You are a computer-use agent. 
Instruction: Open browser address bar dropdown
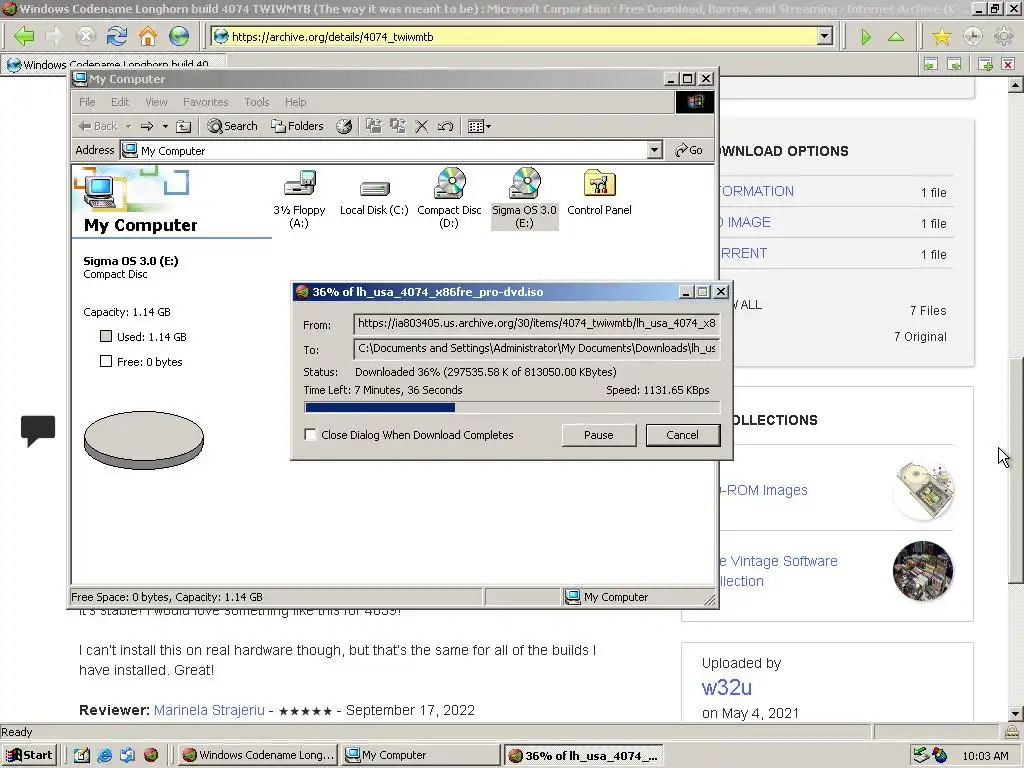825,37
